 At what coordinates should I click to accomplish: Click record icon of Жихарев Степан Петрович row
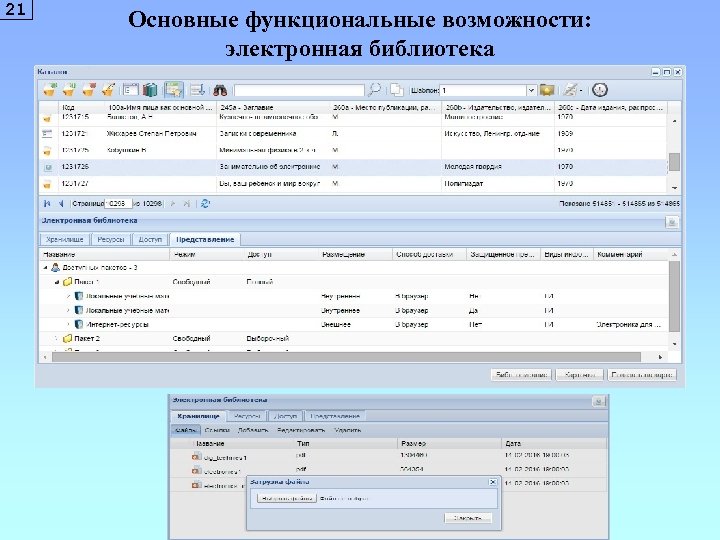click(47, 134)
